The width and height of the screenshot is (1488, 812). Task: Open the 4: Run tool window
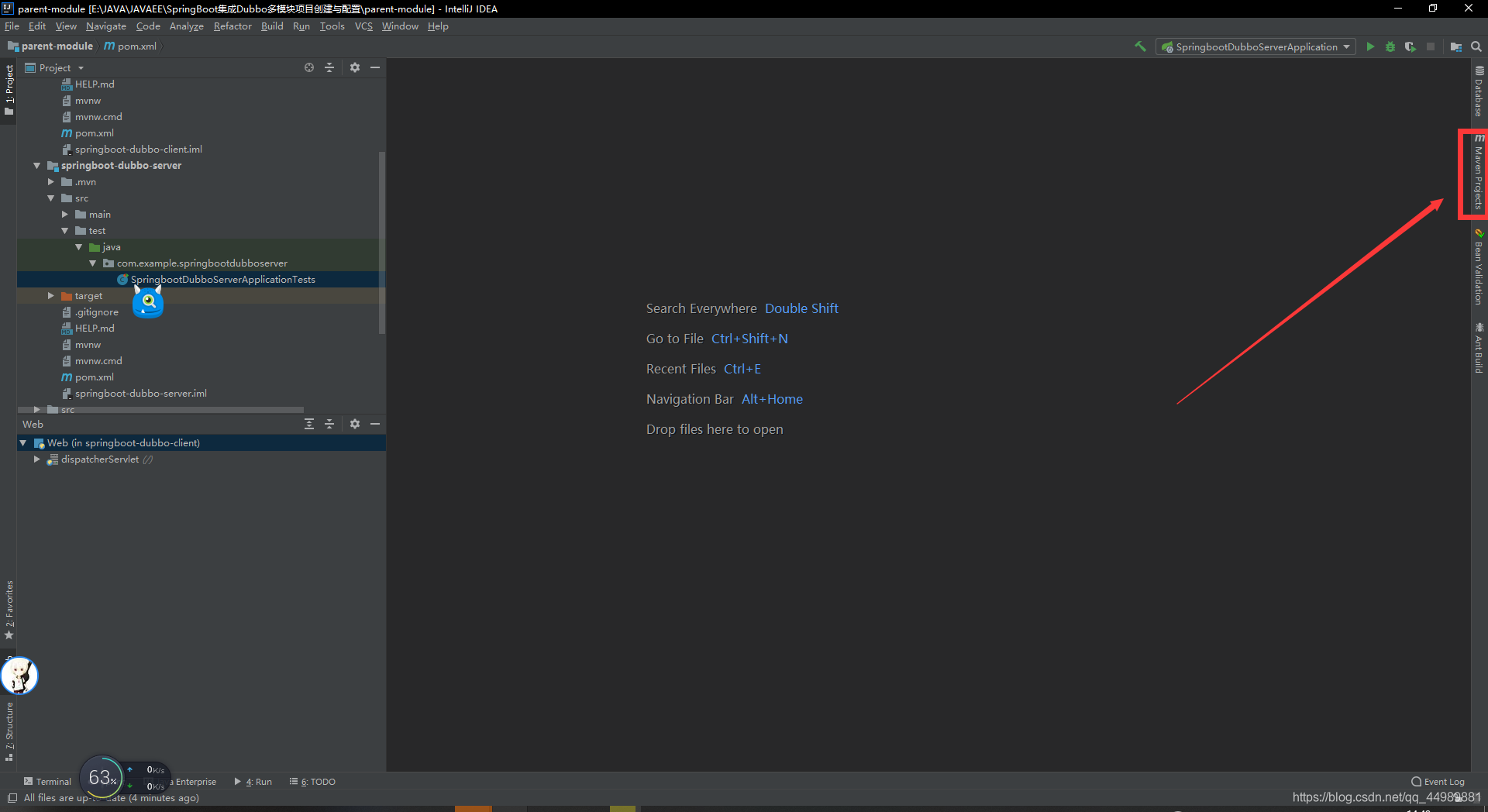(253, 782)
